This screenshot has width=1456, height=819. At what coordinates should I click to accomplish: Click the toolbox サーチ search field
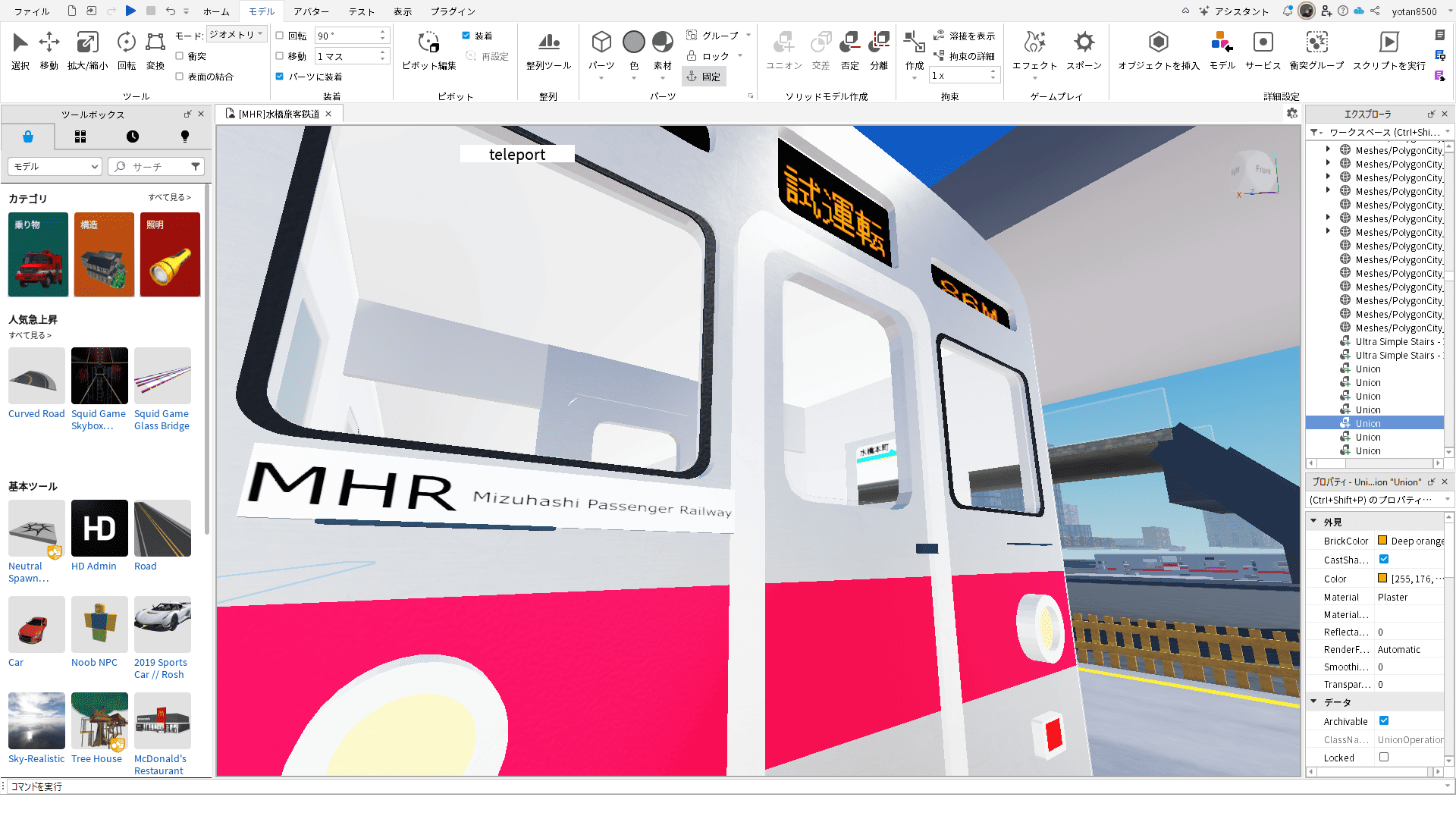[x=155, y=167]
